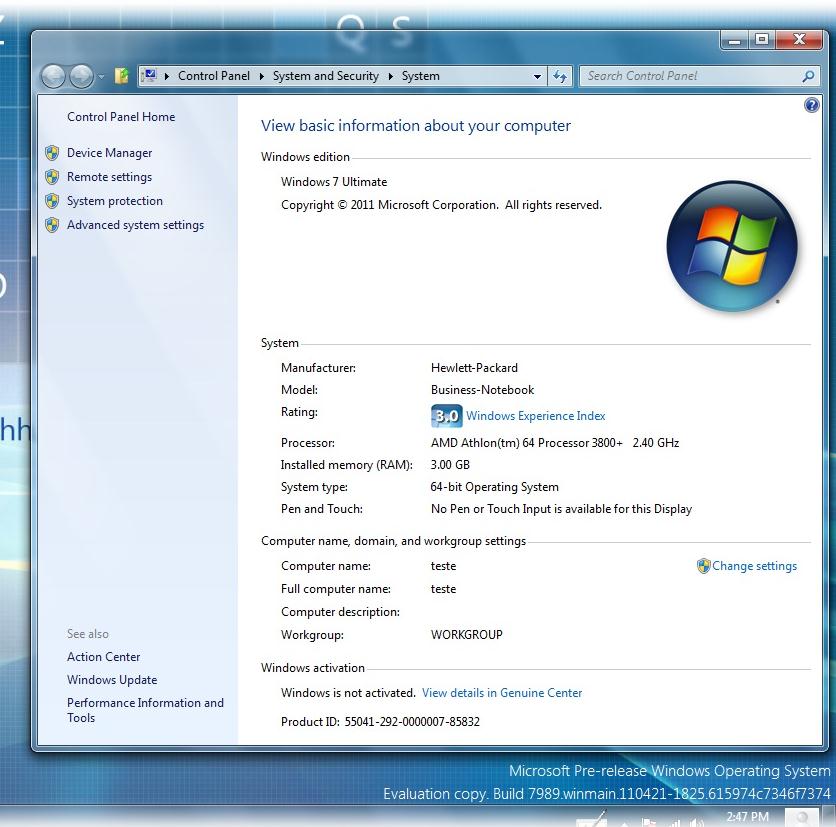Click 'teste' in the Computer name row
The height and width of the screenshot is (827, 836).
coord(443,566)
